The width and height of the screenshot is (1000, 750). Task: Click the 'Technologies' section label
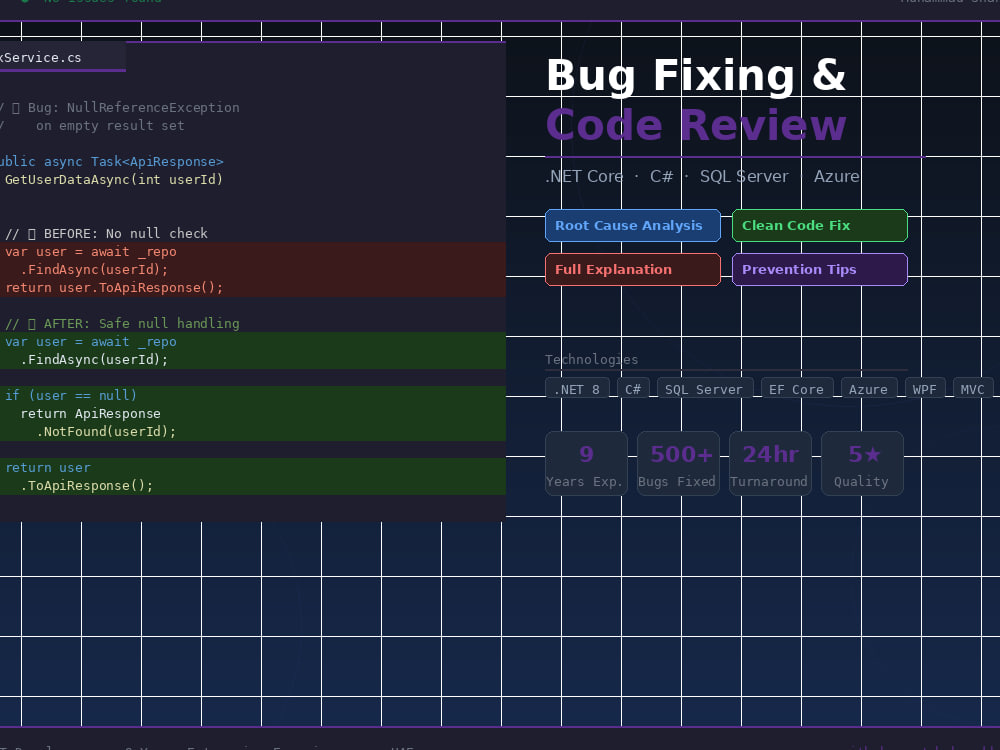(591, 360)
